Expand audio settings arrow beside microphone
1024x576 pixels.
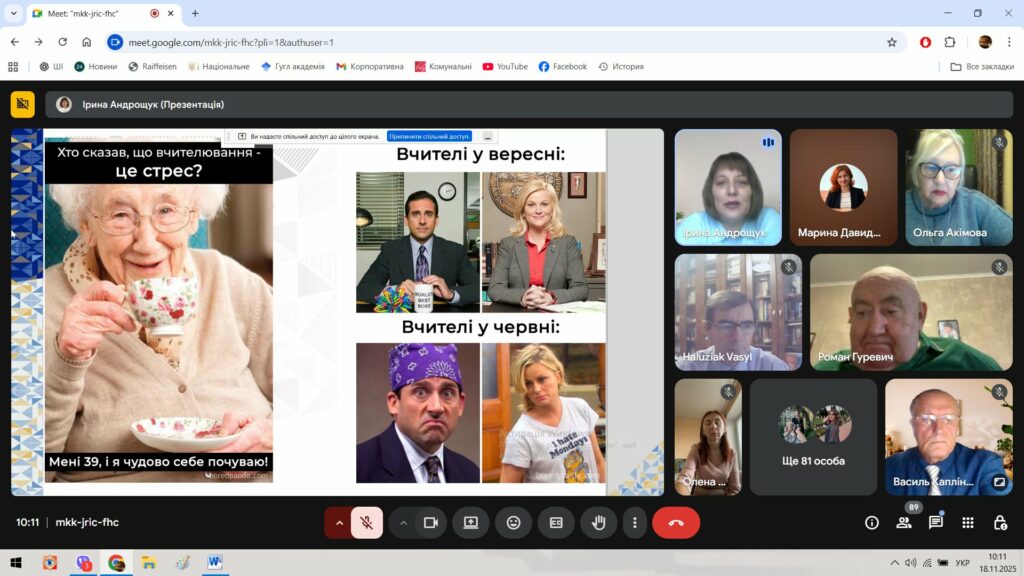(339, 522)
